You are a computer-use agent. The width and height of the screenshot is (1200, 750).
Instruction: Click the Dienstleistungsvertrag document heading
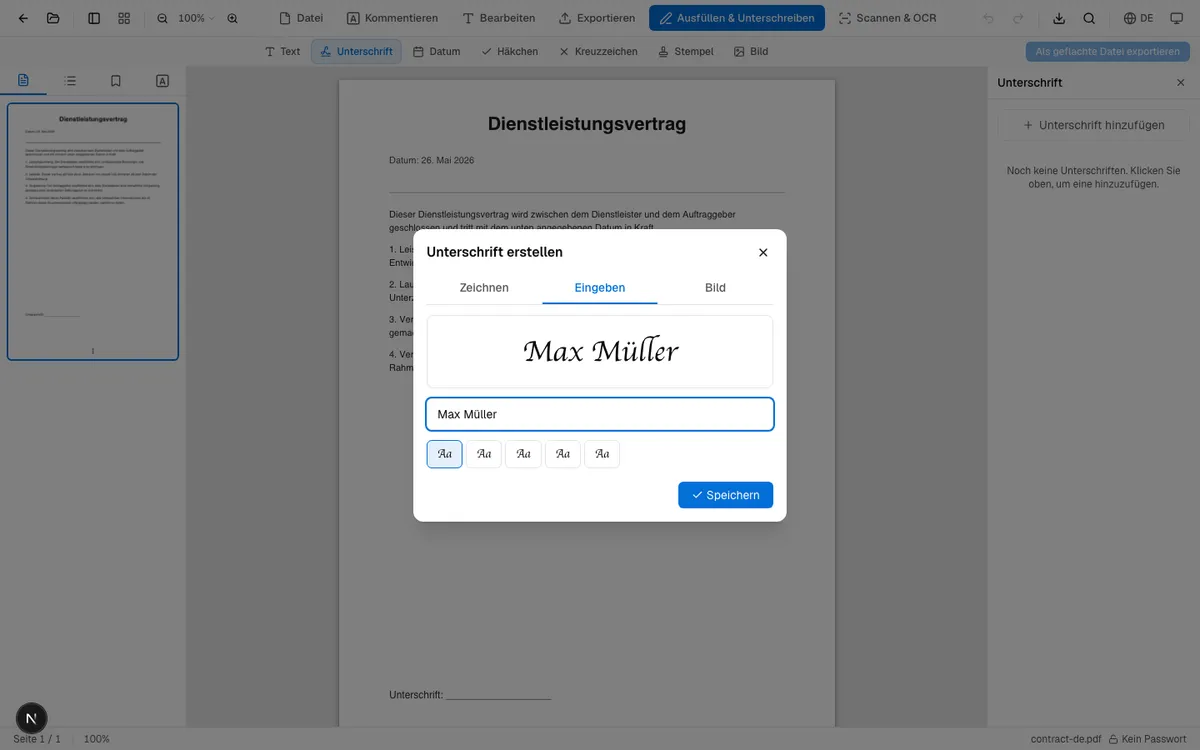click(x=587, y=124)
